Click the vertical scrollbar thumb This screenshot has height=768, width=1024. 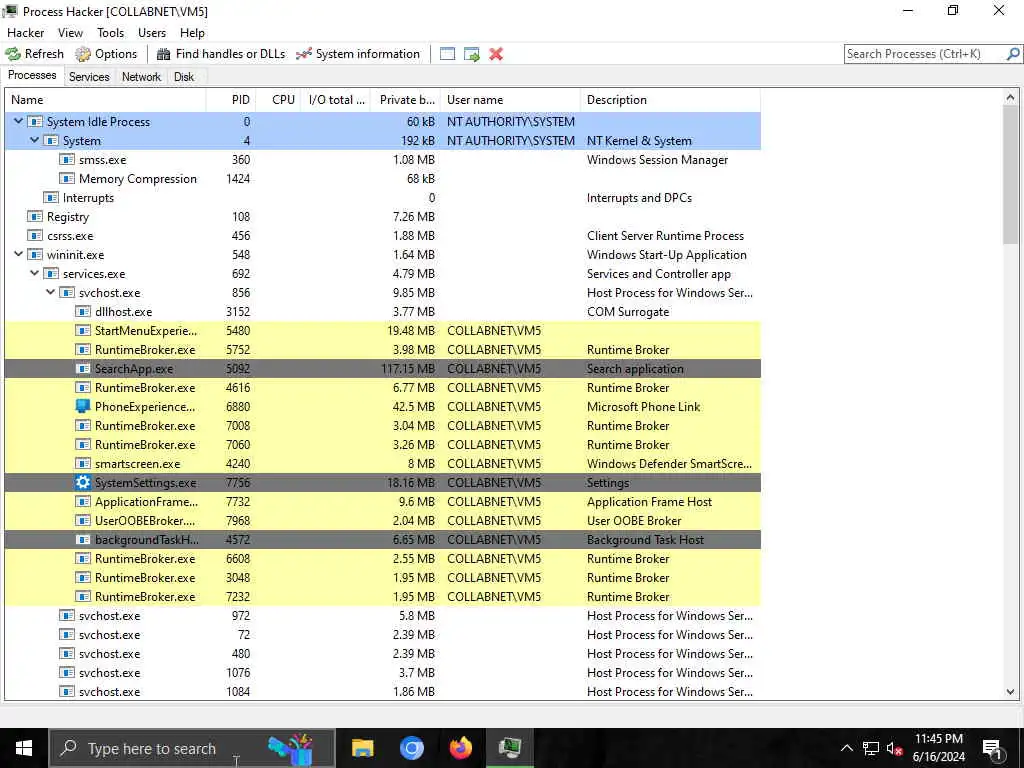pos(1010,174)
